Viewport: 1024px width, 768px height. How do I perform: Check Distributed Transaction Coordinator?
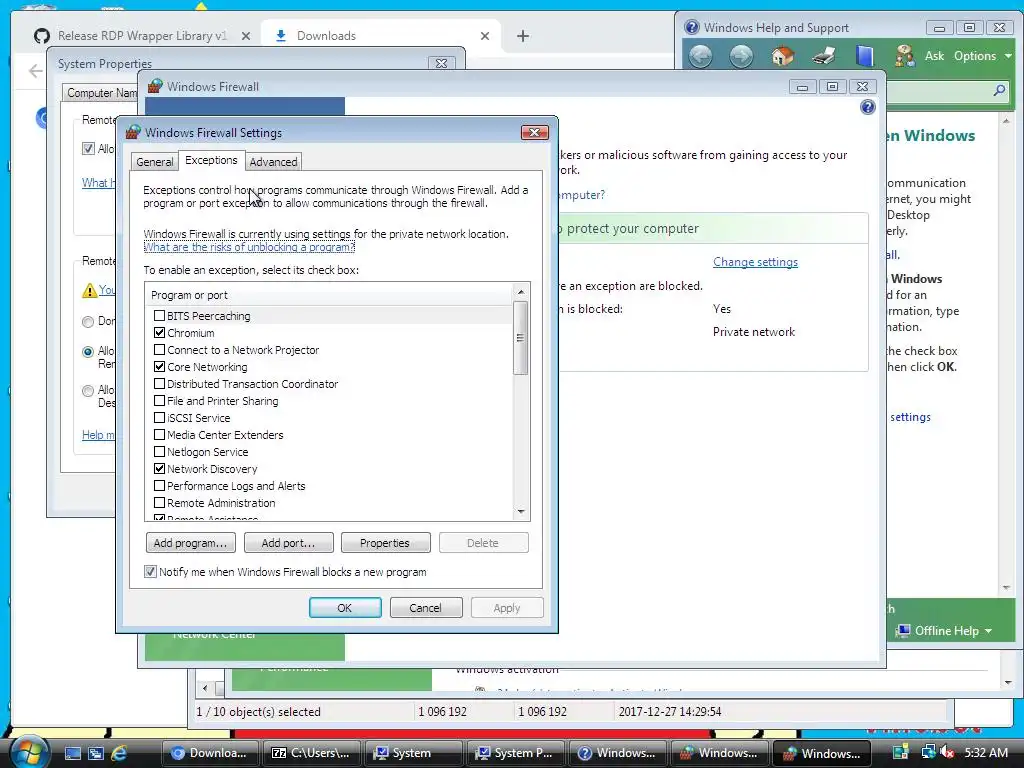pos(159,383)
